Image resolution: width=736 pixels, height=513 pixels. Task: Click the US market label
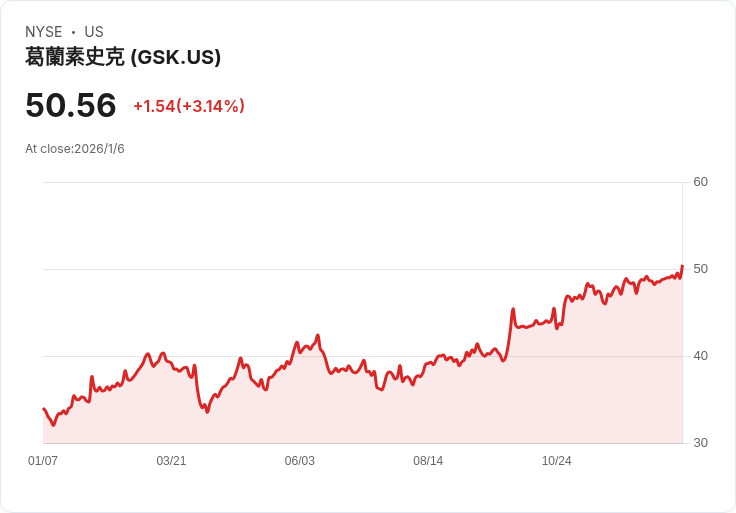tap(94, 32)
